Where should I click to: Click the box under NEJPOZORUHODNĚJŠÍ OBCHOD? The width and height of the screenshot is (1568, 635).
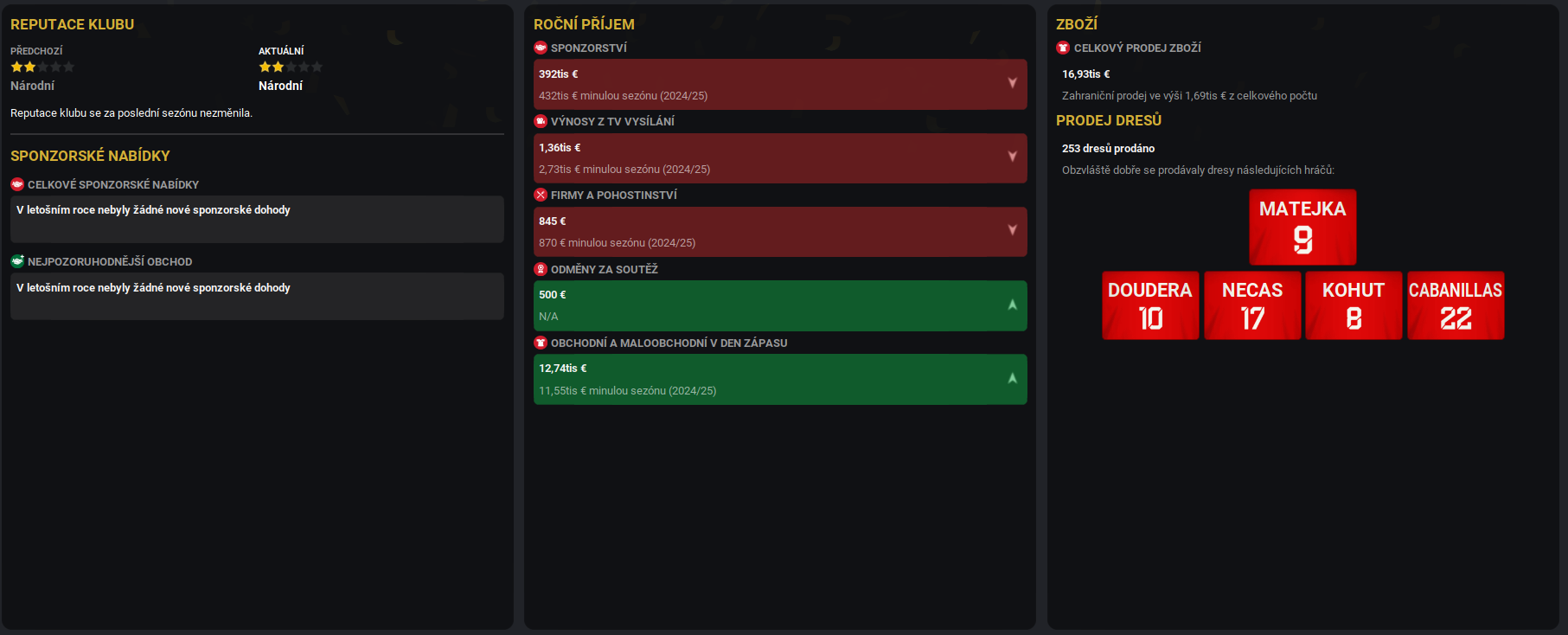pyautogui.click(x=257, y=297)
